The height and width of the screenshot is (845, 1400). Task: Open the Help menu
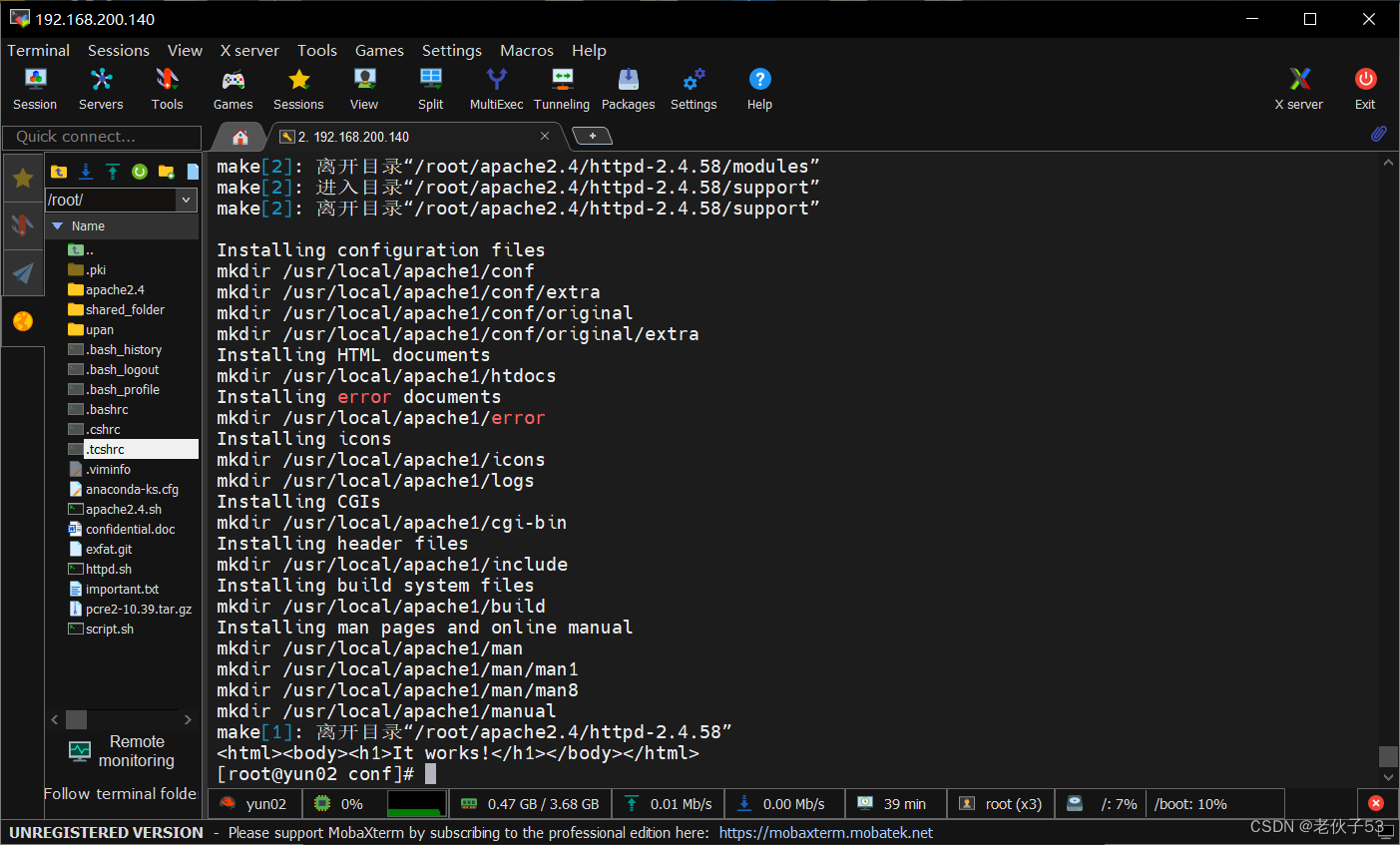click(589, 50)
